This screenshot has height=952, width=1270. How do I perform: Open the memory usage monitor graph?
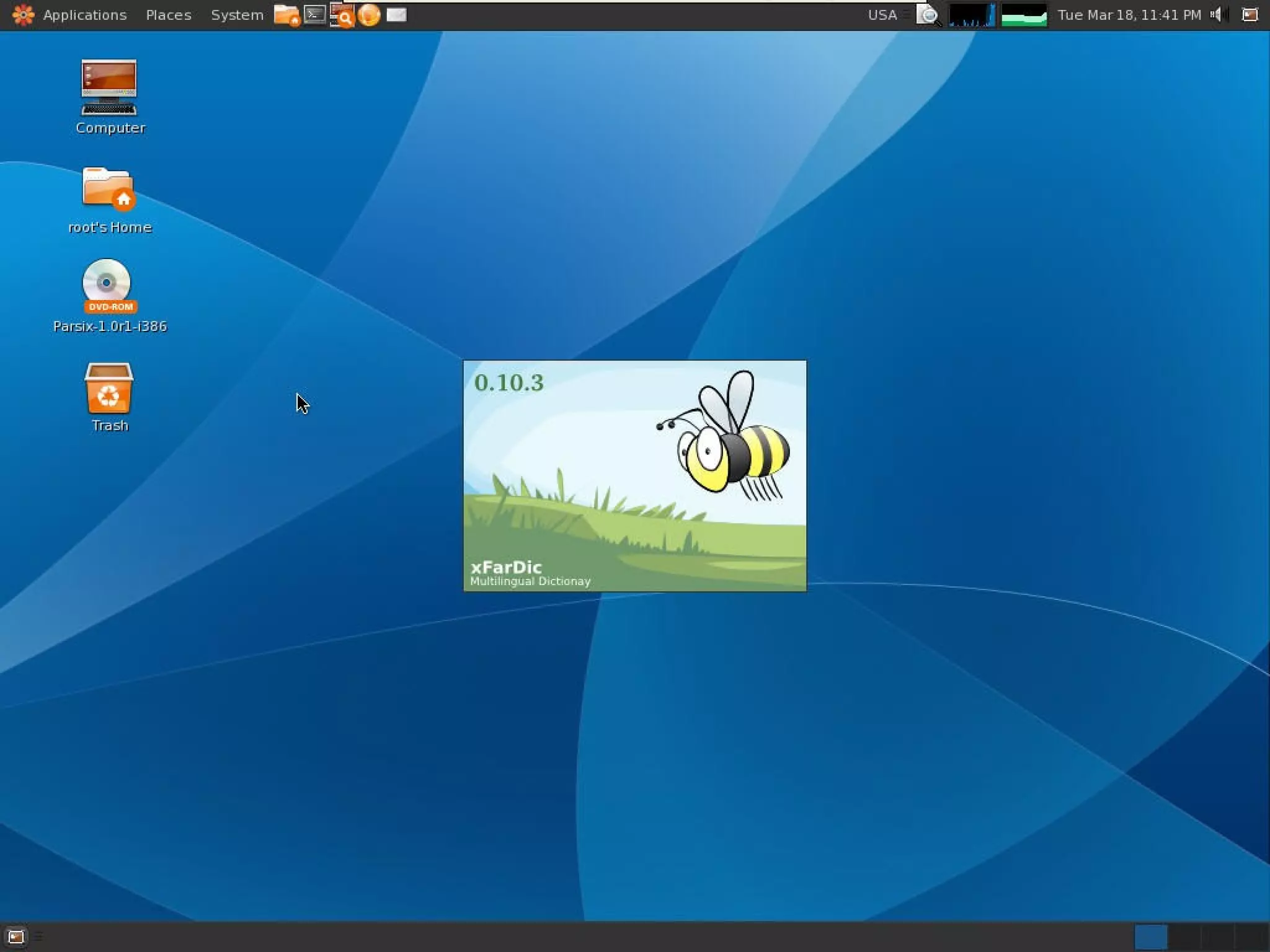coord(1024,15)
